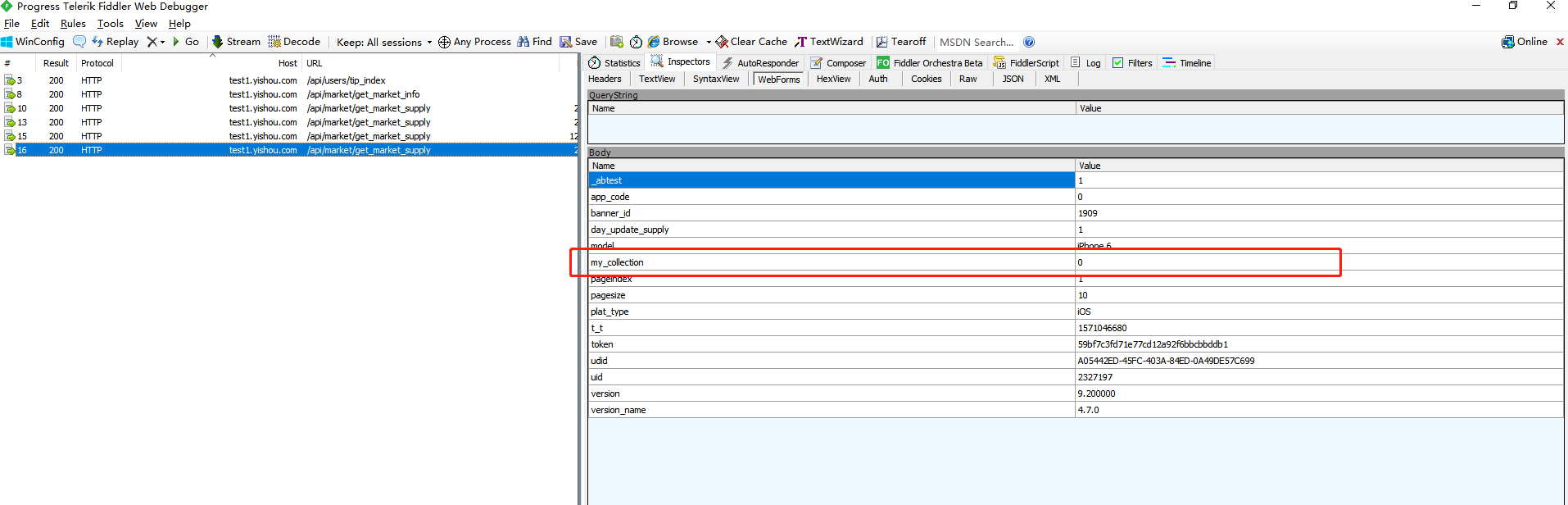Click the my_collection parameter name

click(617, 262)
